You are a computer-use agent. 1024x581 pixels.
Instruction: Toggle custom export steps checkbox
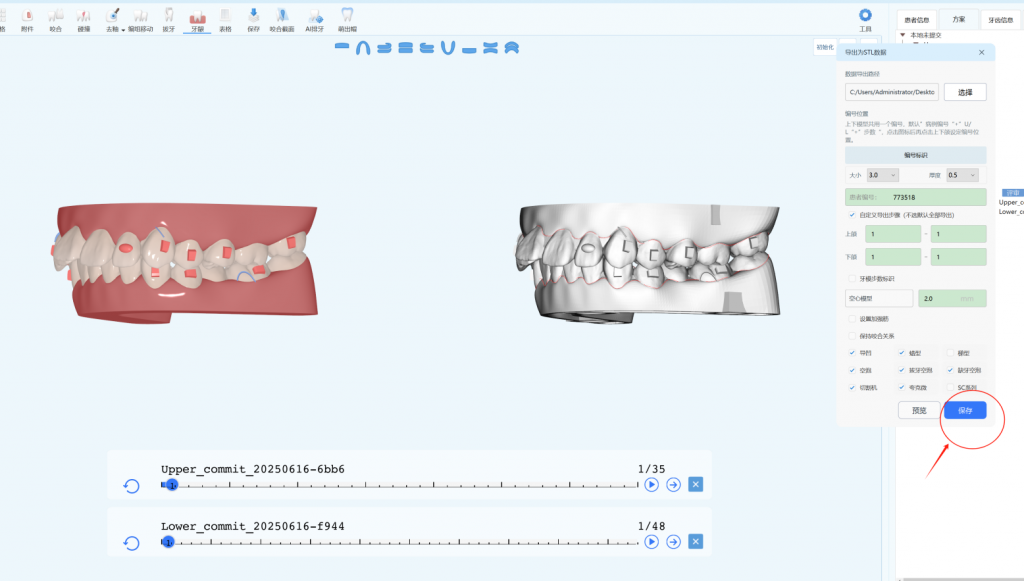[x=852, y=215]
